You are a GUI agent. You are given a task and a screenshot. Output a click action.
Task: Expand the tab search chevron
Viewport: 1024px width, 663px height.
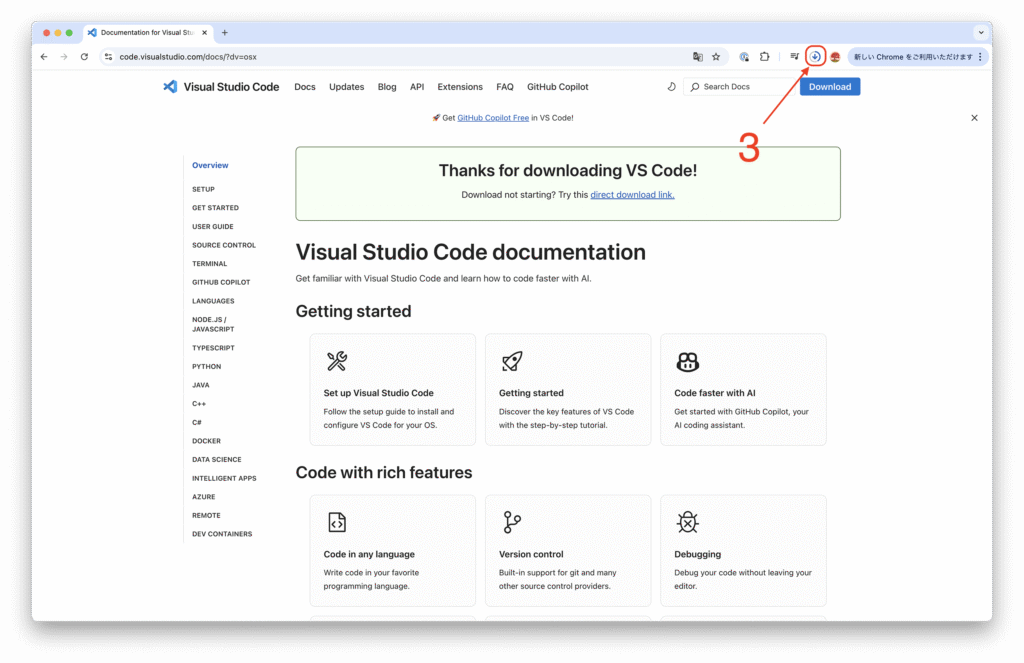pos(981,32)
